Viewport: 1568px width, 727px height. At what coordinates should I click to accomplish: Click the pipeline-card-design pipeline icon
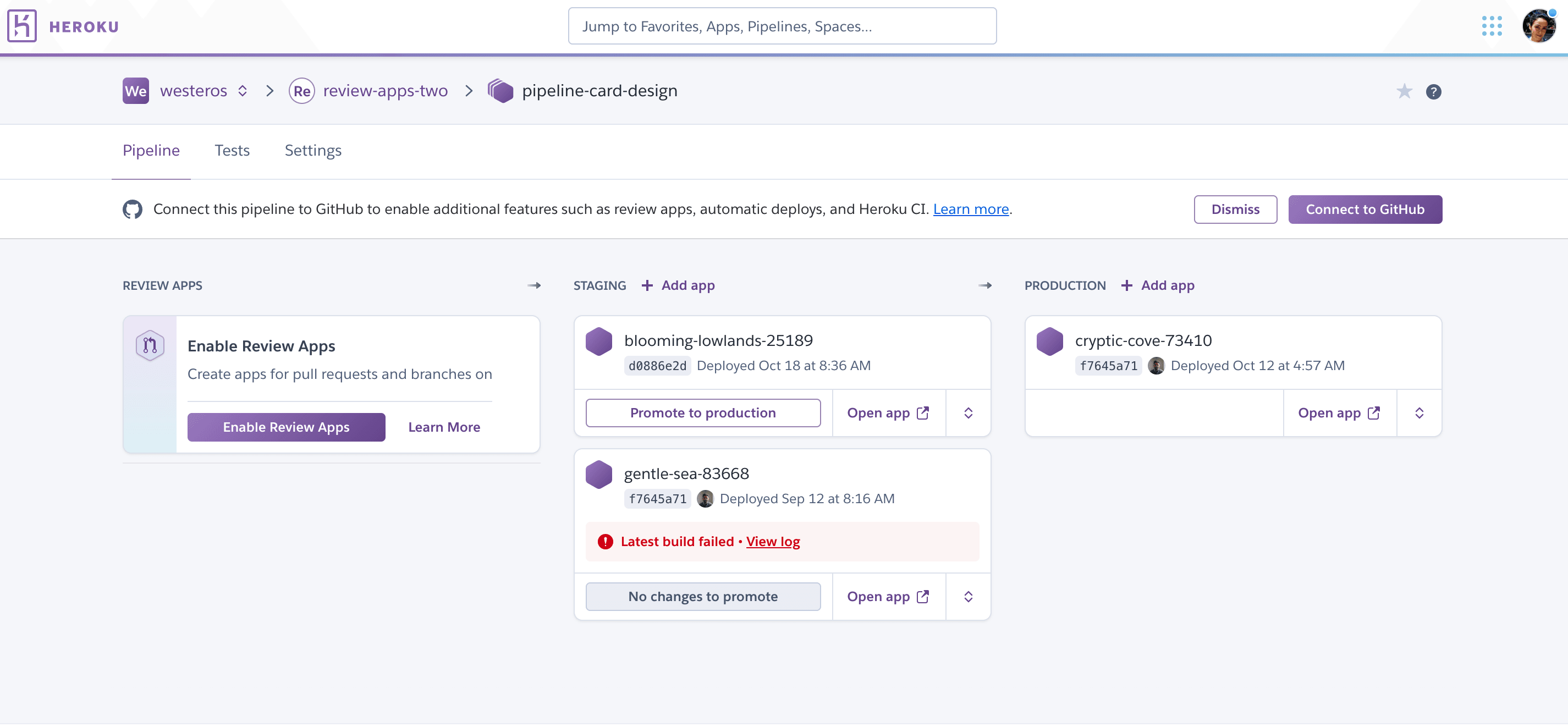(x=500, y=91)
